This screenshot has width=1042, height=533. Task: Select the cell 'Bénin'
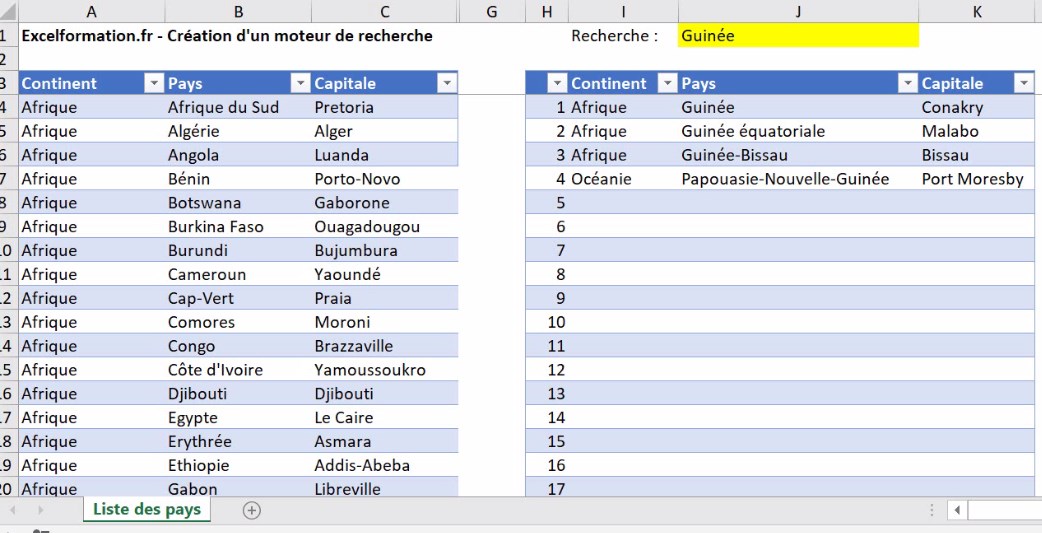(238, 179)
